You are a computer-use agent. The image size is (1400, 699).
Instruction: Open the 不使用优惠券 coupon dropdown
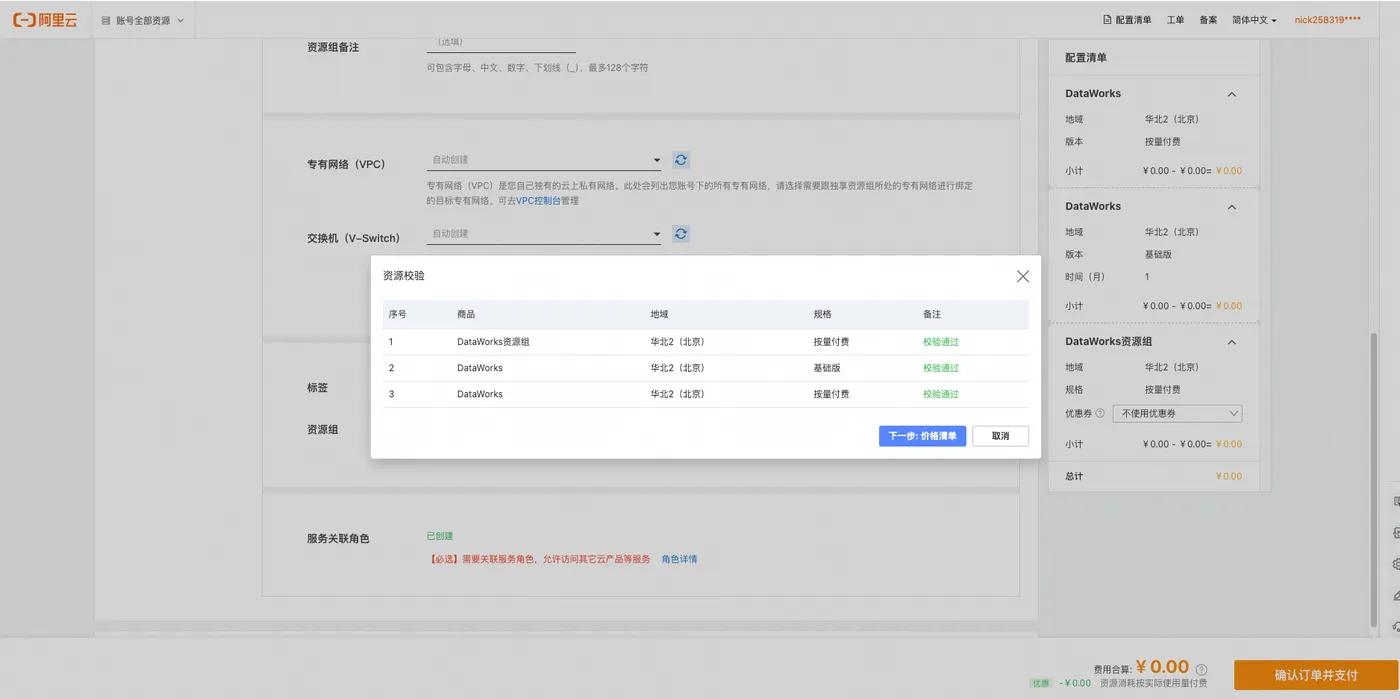pos(1177,413)
